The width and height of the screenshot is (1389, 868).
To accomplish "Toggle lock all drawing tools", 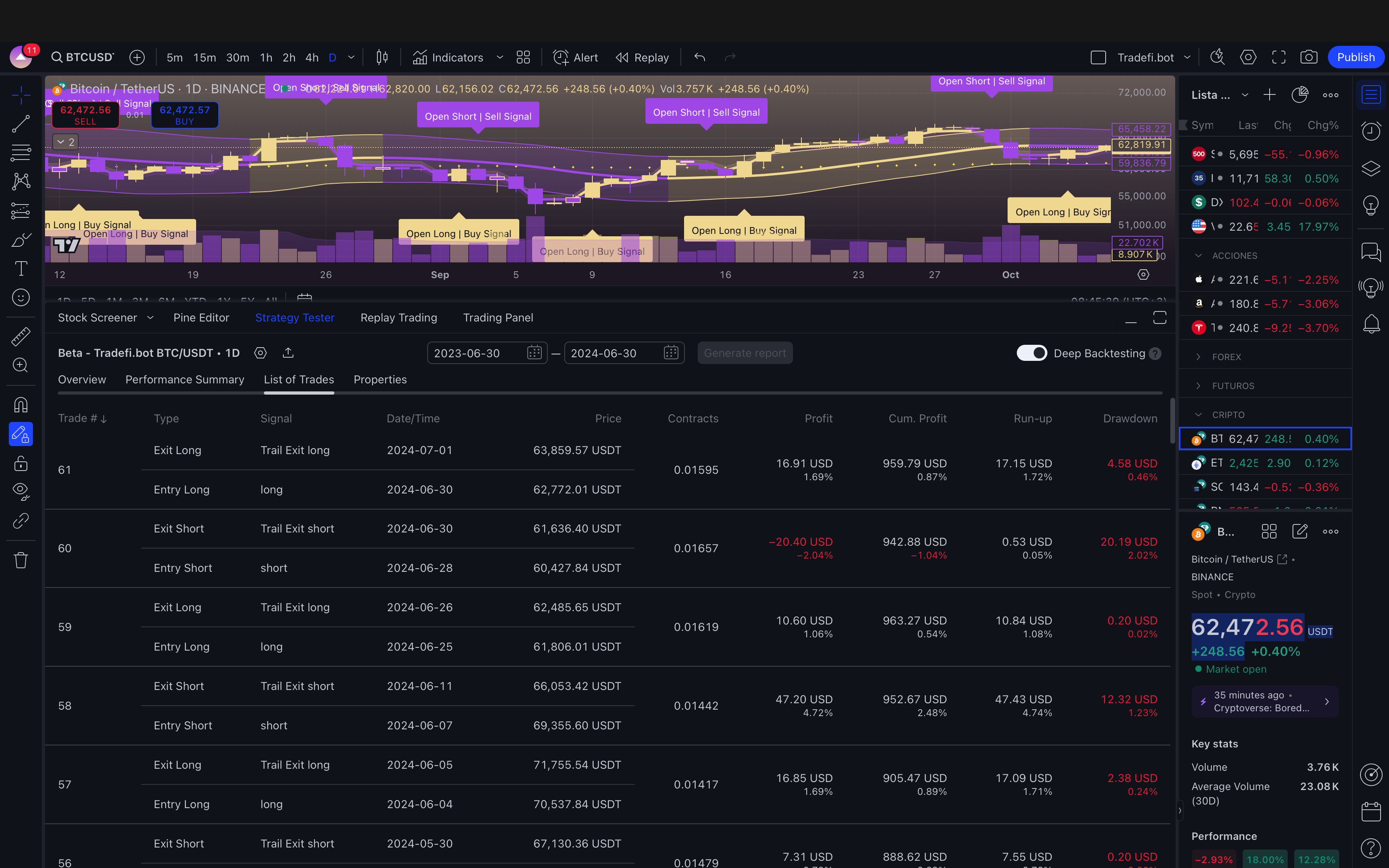I will pos(21,463).
